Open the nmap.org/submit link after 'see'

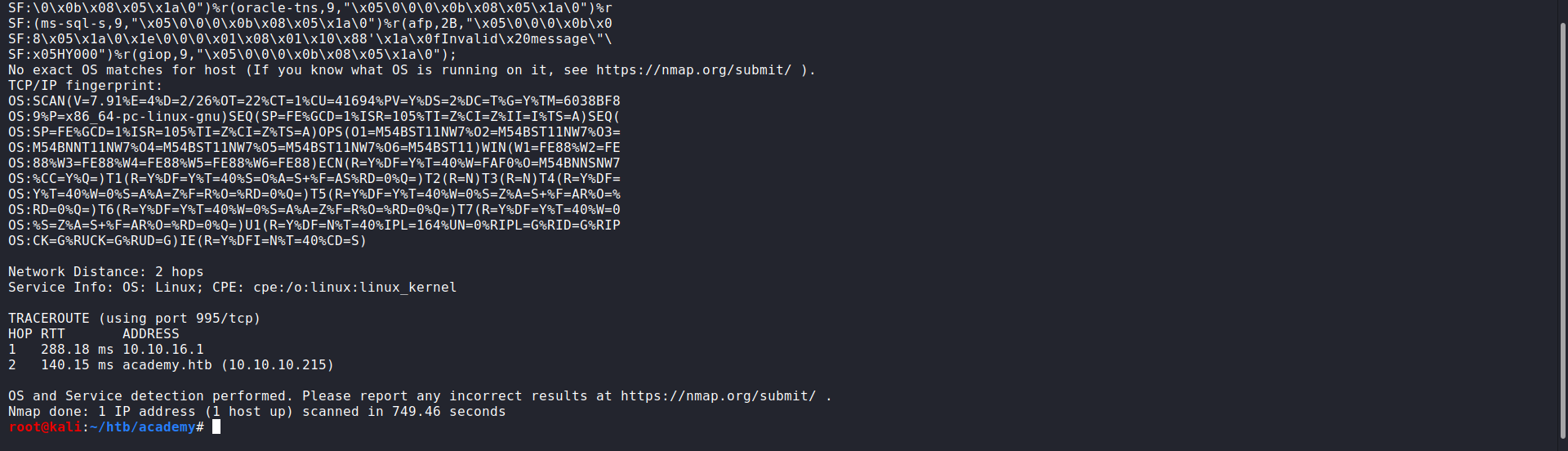693,70
